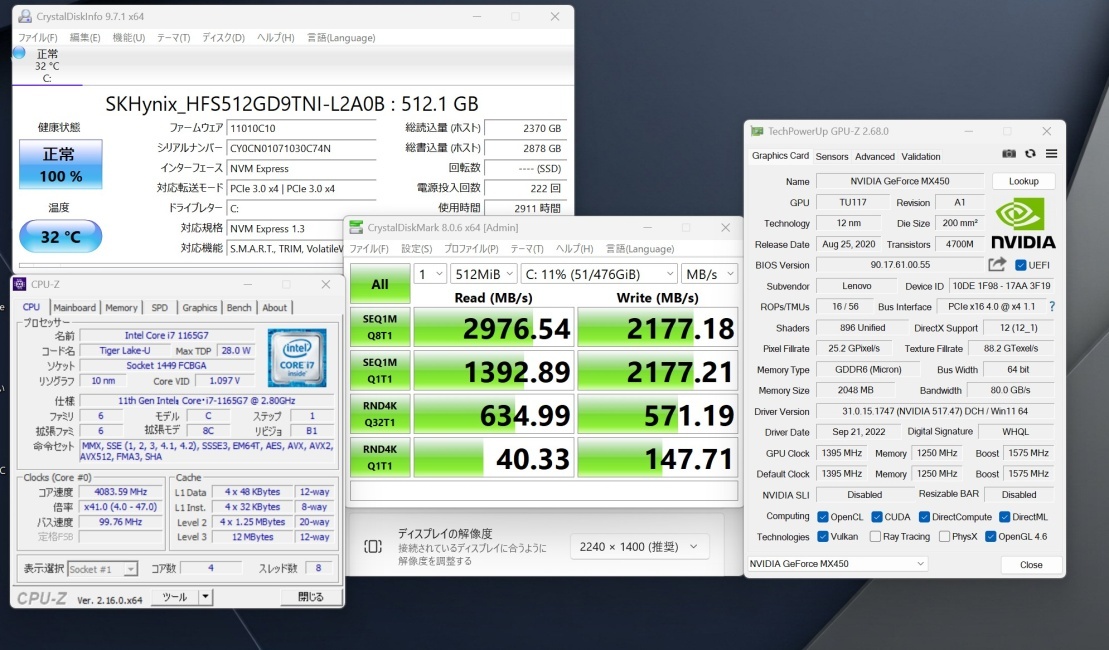Click the blue disk status icon for drive C:
The width and height of the screenshot is (1109, 650).
pos(19,53)
